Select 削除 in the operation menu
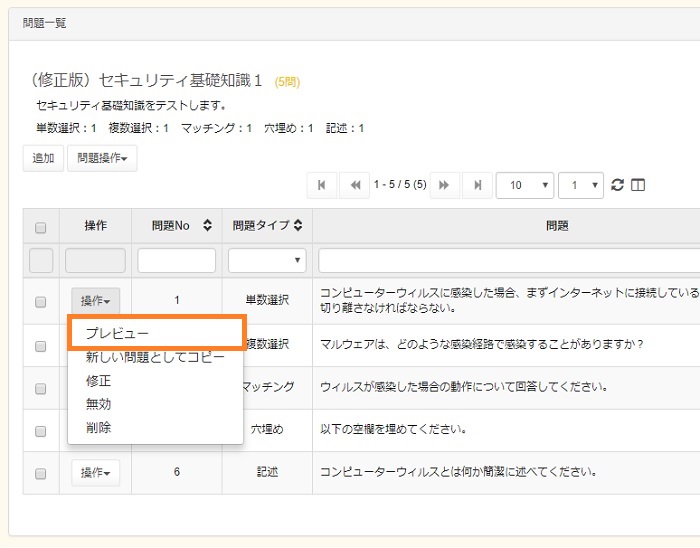 coord(99,427)
